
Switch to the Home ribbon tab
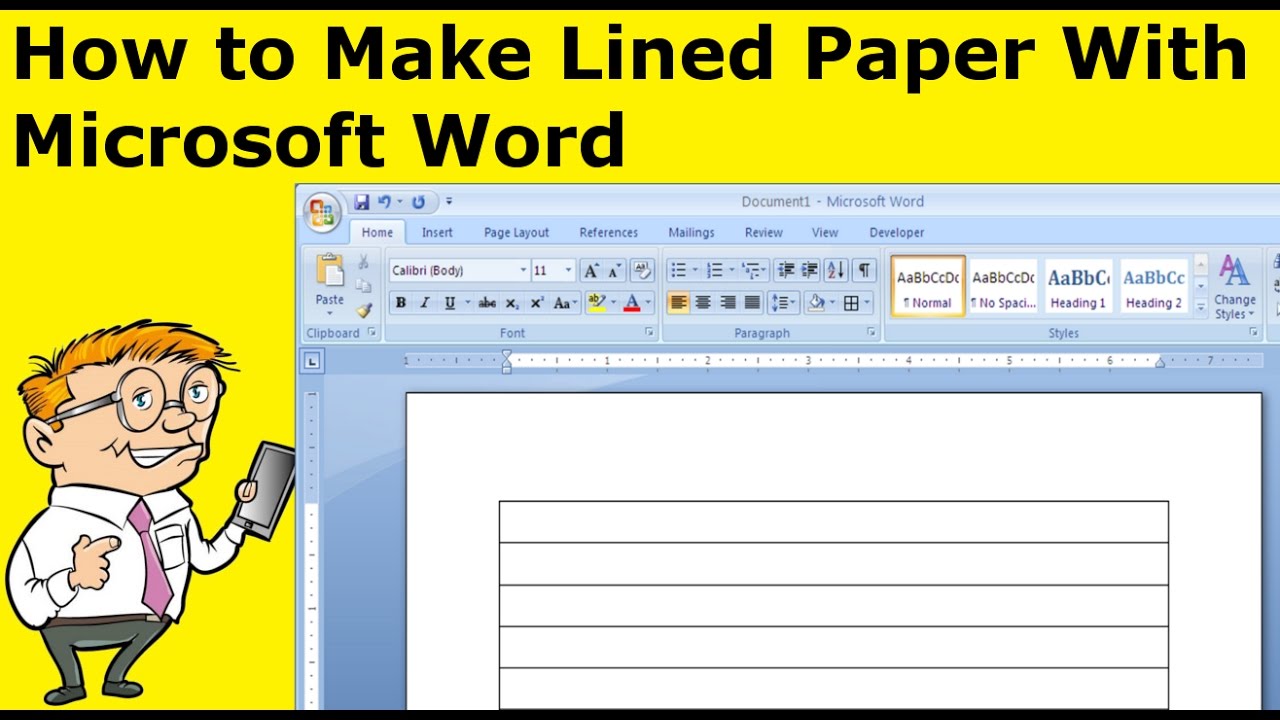pos(377,232)
